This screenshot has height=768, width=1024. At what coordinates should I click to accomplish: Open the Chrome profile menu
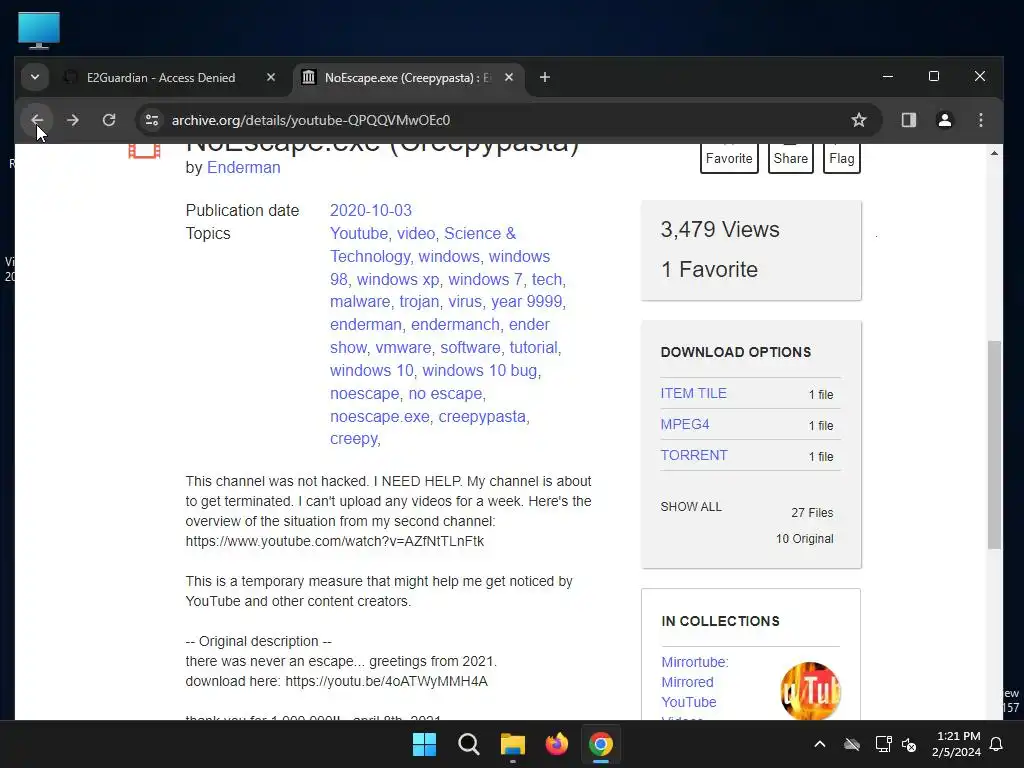coord(944,120)
